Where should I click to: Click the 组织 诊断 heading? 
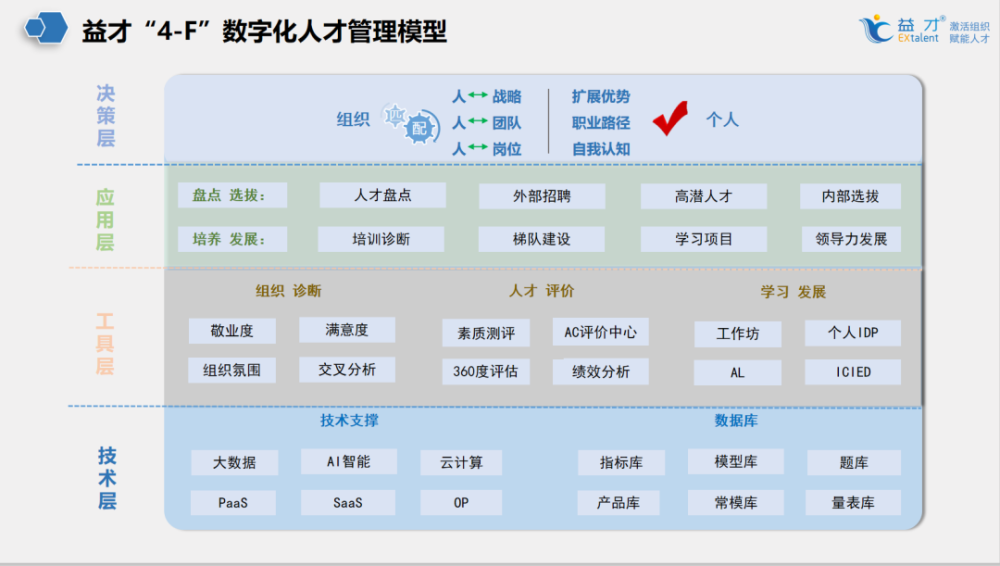tap(288, 291)
